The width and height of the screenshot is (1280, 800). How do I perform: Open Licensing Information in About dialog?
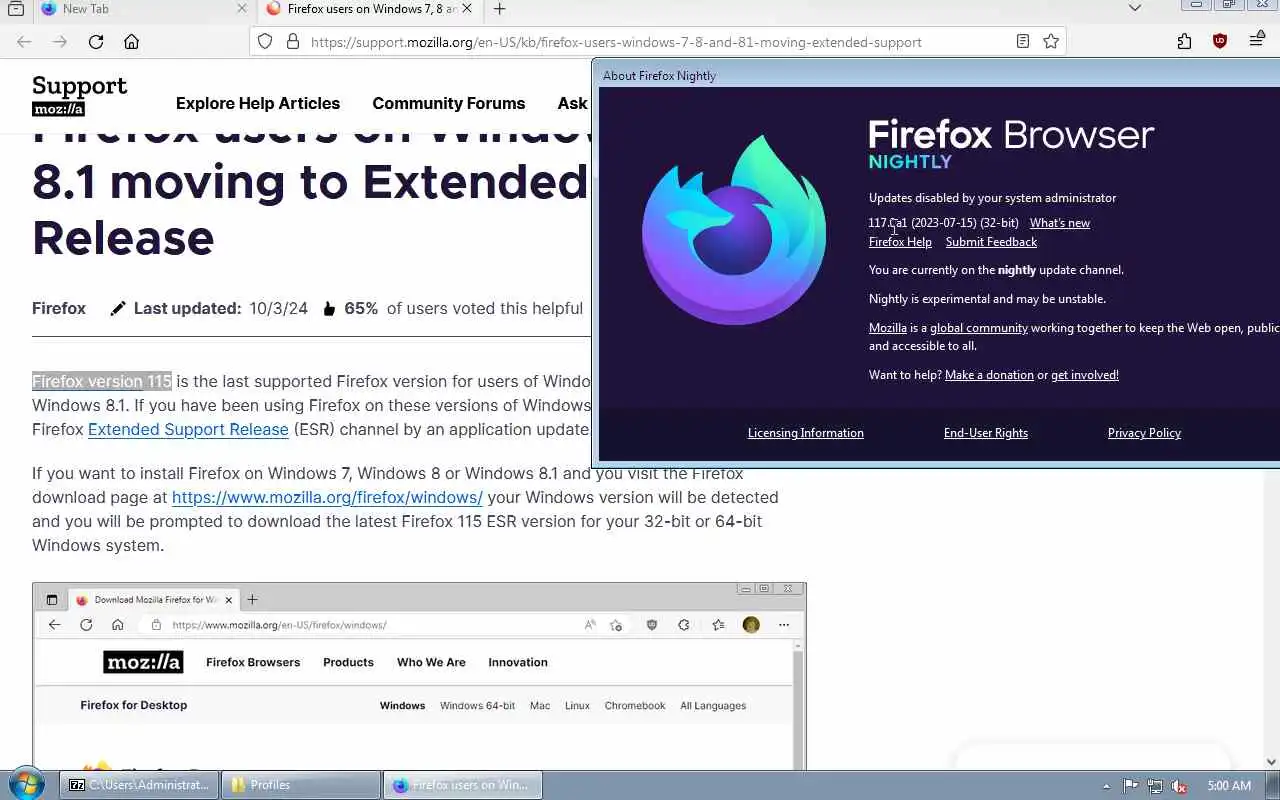806,433
